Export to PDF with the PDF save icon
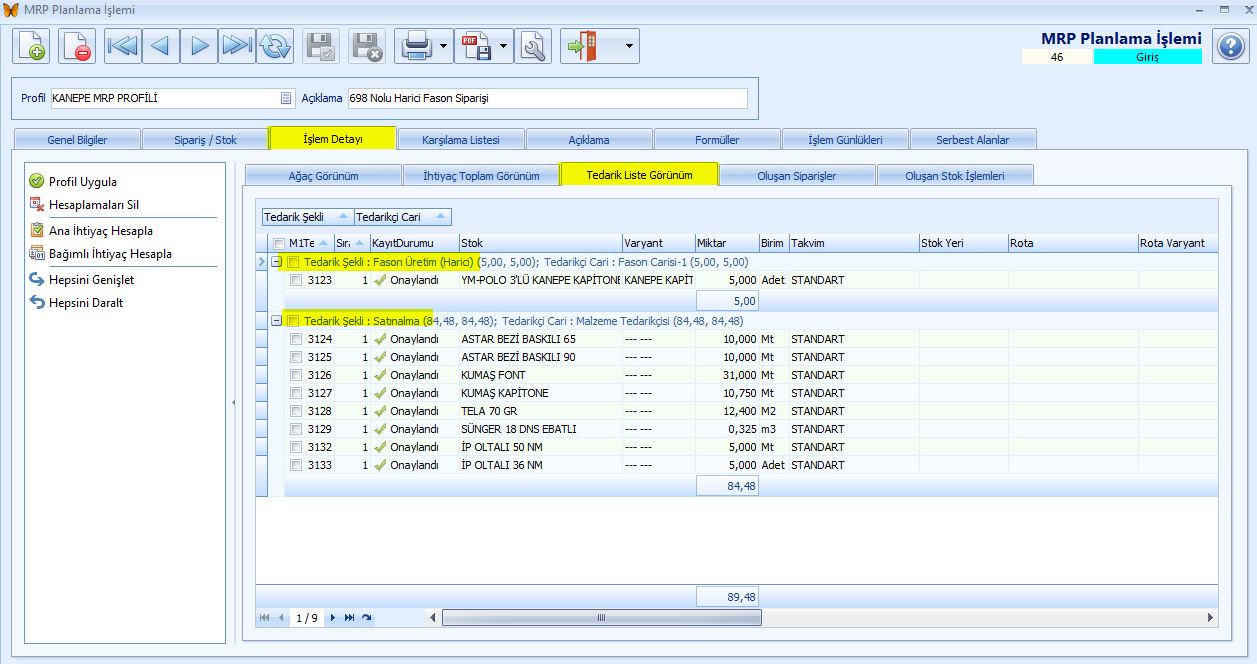Viewport: 1257px width, 664px height. (x=476, y=46)
